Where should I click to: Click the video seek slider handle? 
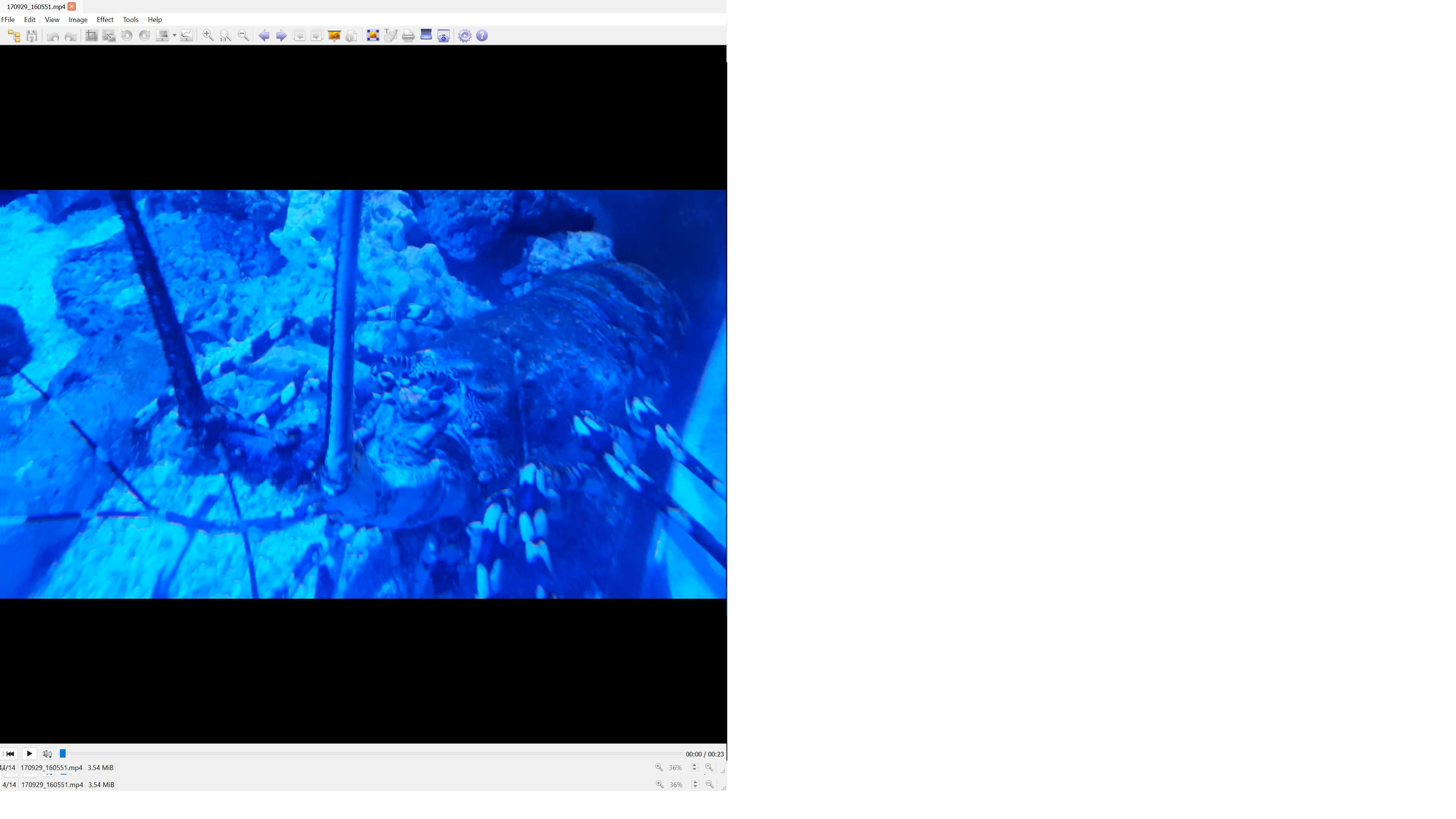pyautogui.click(x=63, y=753)
